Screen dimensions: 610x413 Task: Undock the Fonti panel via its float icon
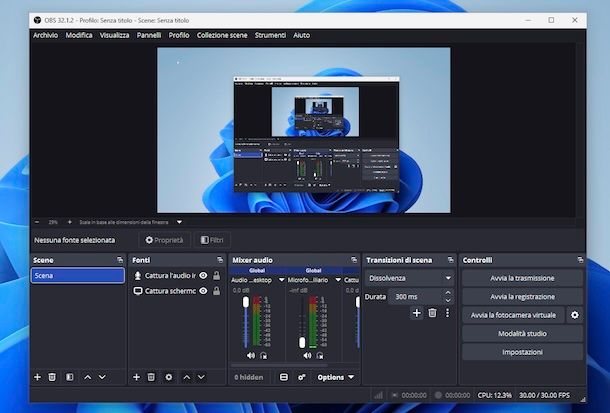pos(220,260)
